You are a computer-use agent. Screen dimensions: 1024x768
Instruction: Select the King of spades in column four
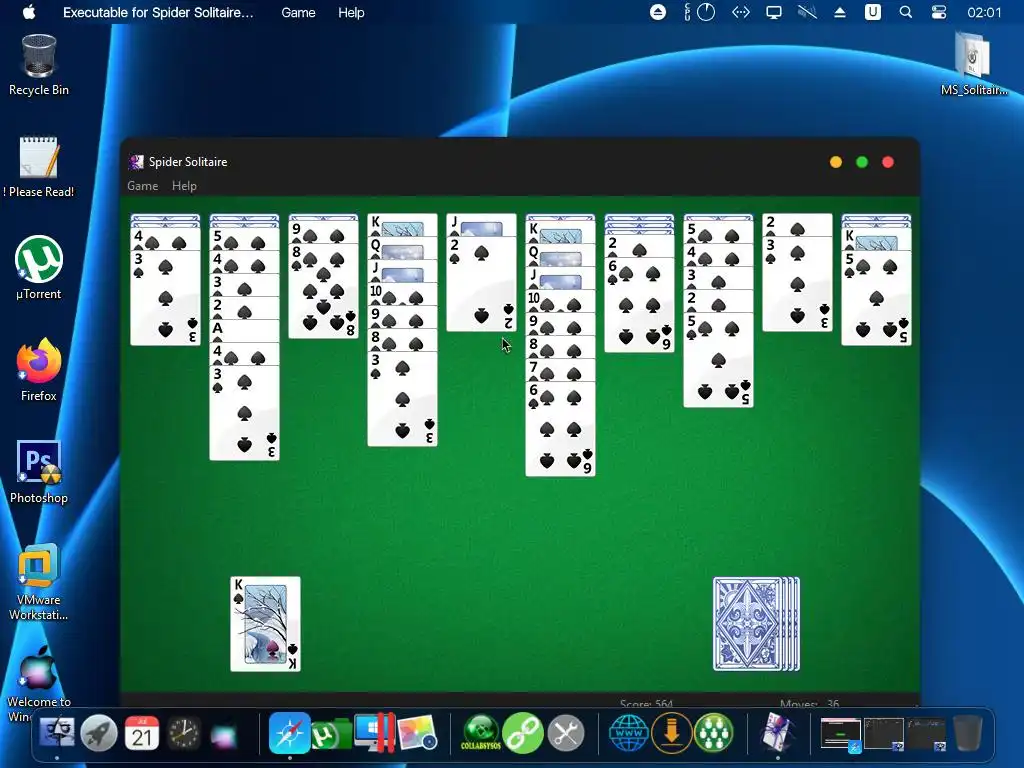[x=402, y=225]
